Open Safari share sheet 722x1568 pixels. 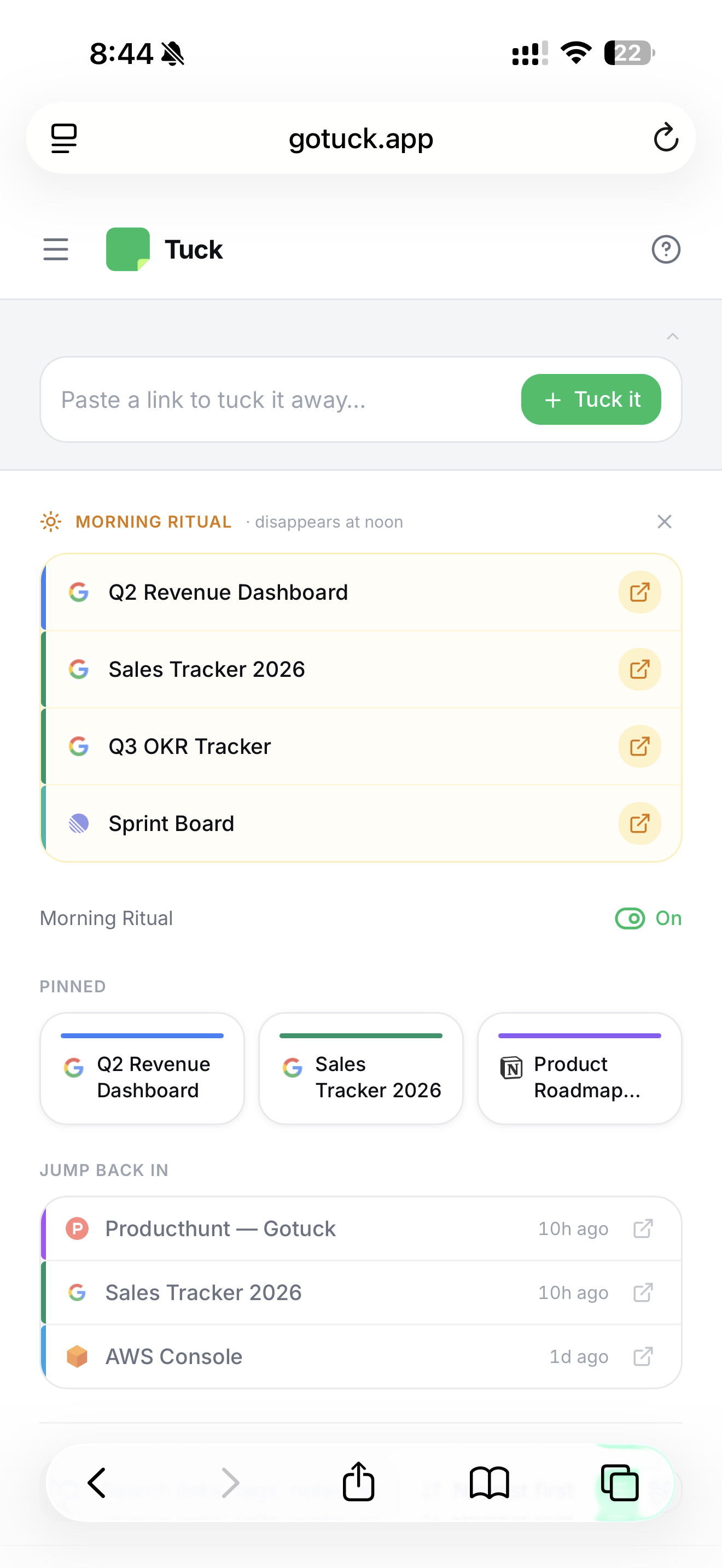coord(358,1481)
